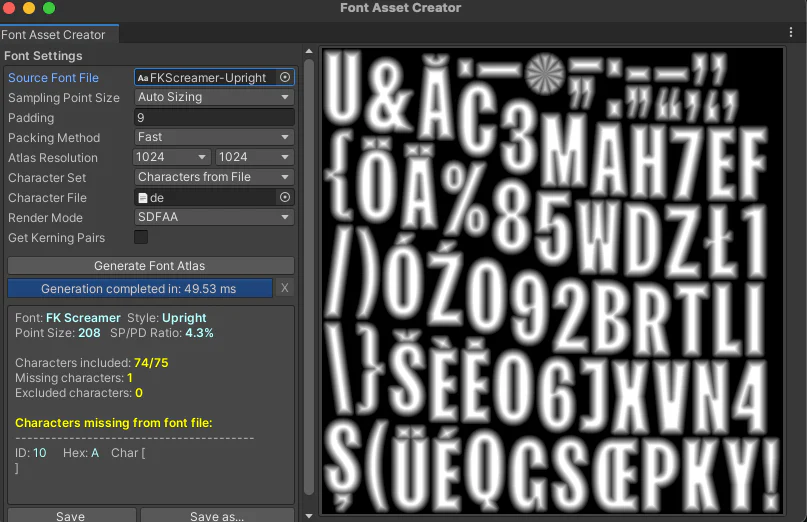Click the generated font atlas preview

[552, 281]
